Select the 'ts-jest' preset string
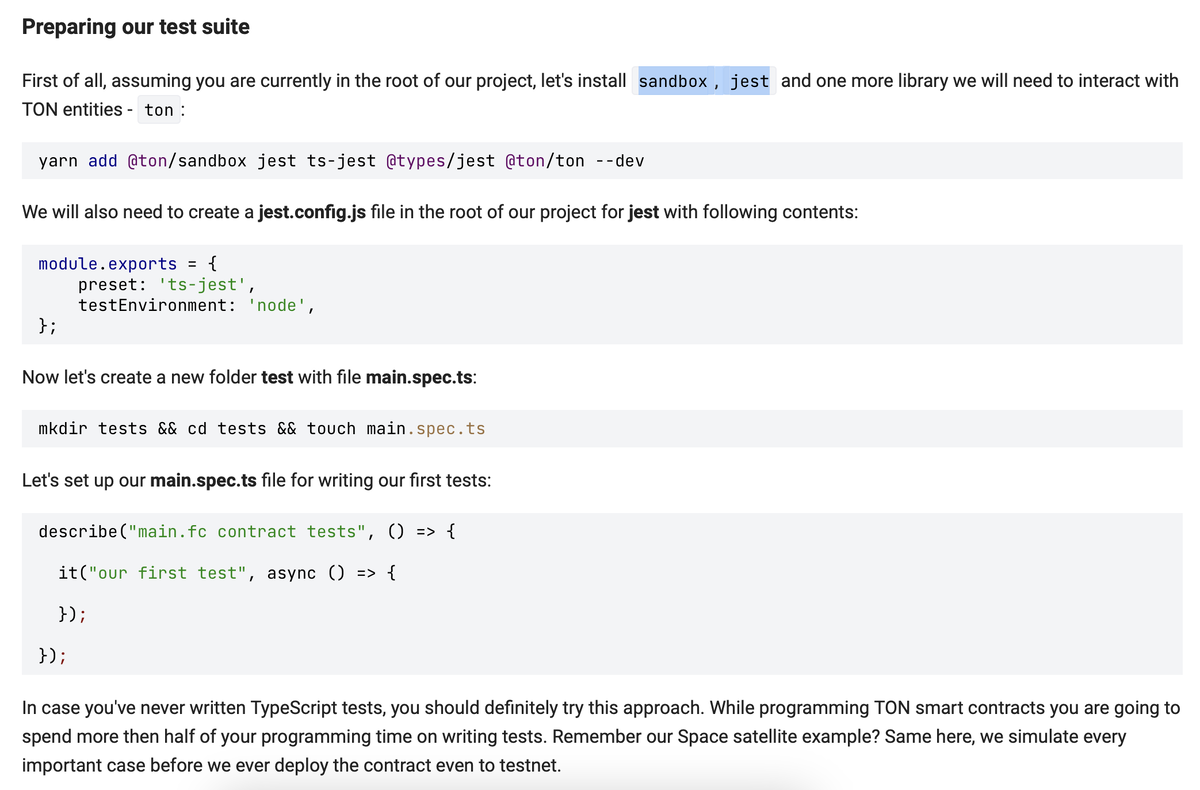Screen dimensions: 1200x790 tap(203, 284)
